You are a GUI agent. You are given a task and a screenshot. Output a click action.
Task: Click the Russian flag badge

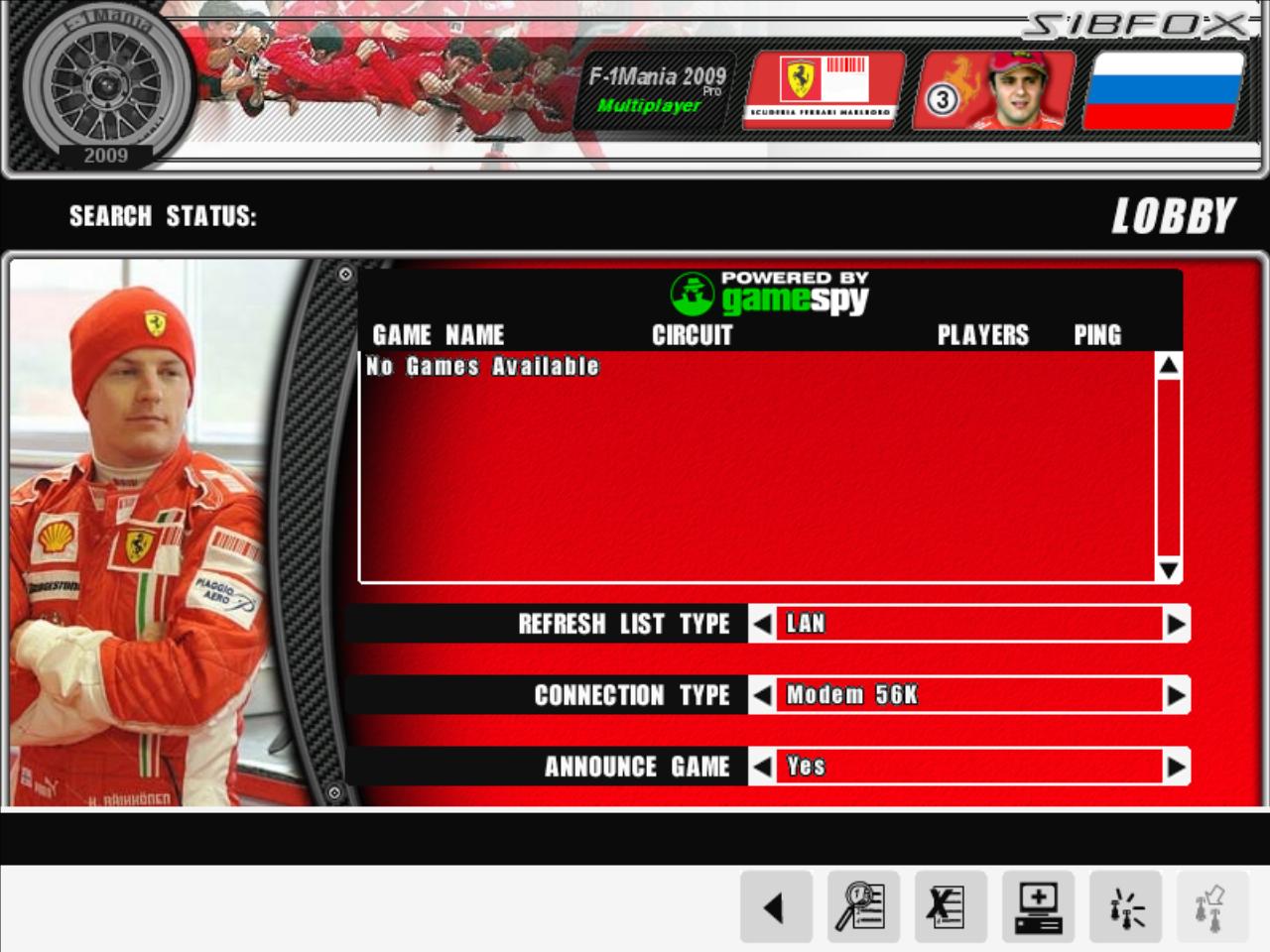point(1163,91)
